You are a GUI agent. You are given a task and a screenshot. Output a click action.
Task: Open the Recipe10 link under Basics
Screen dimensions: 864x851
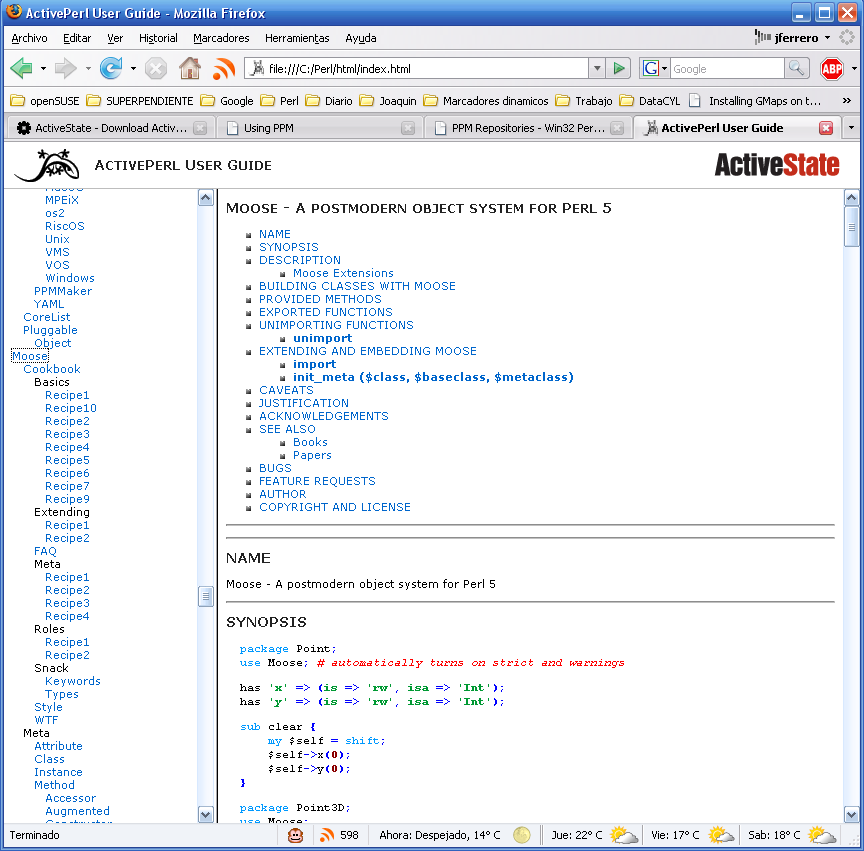(71, 408)
